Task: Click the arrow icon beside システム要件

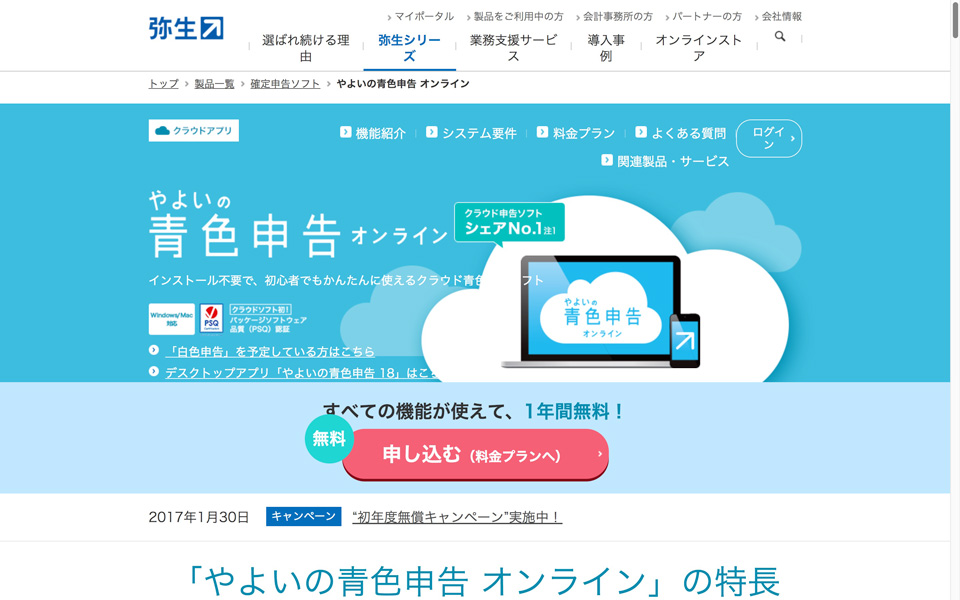Action: (432, 132)
